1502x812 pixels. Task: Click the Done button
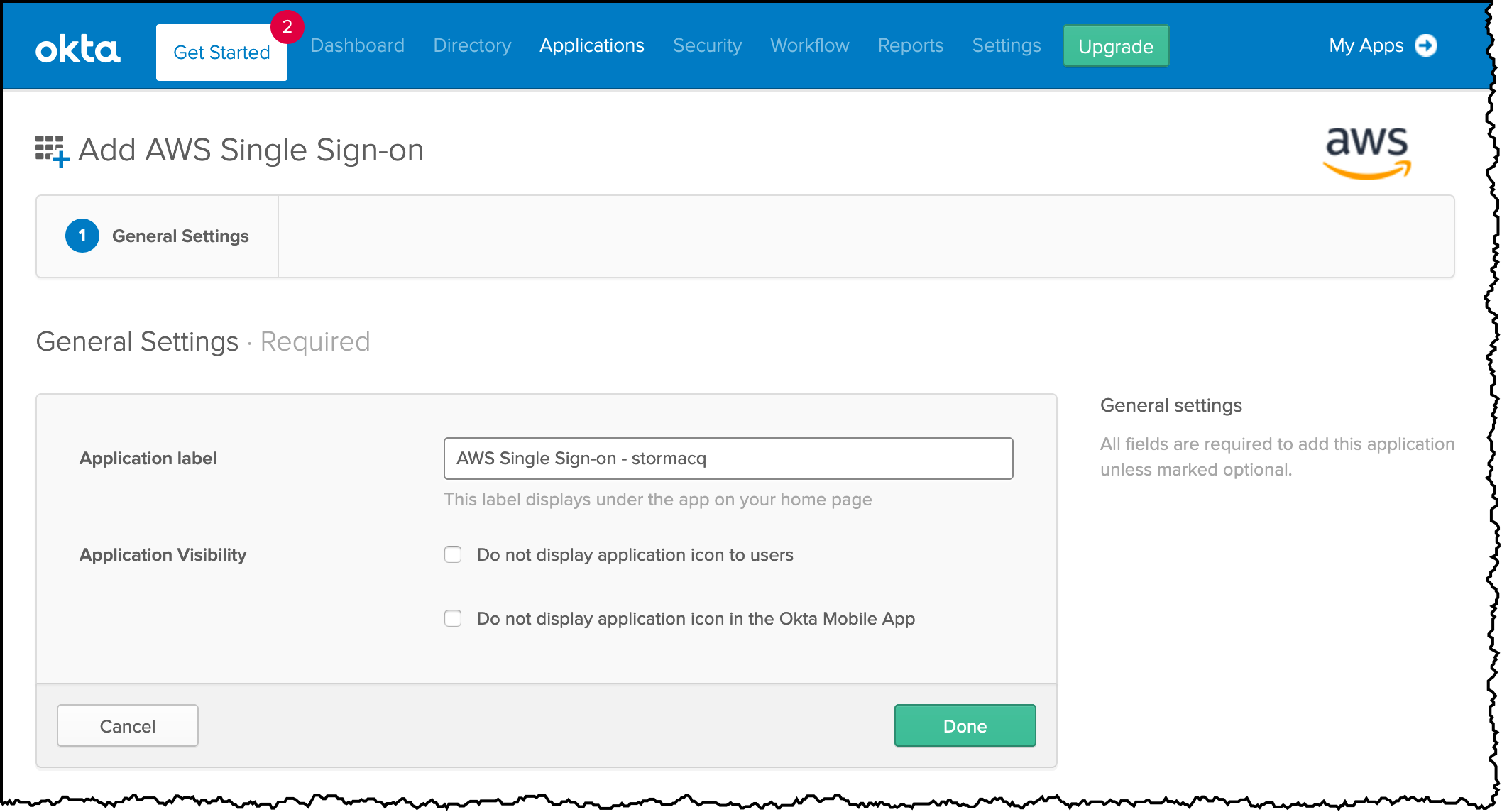pos(965,725)
